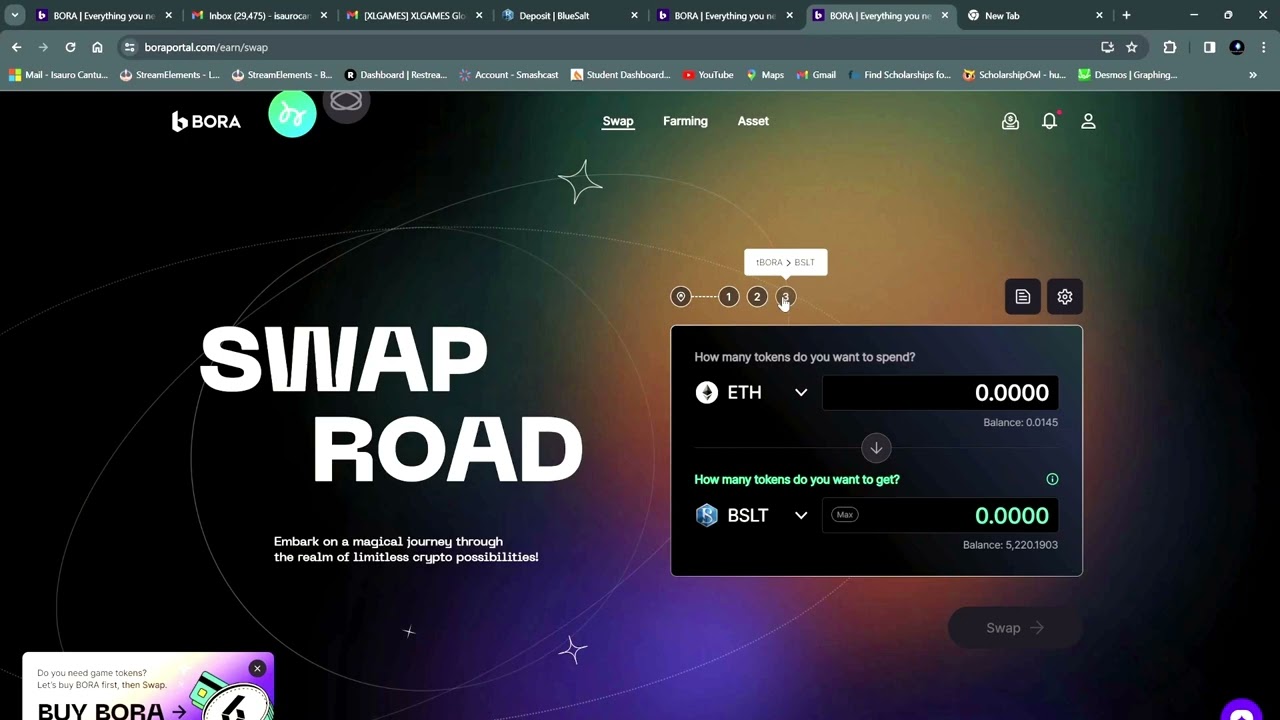The image size is (1280, 720).
Task: Open the Maps bookmark
Action: pos(764,75)
